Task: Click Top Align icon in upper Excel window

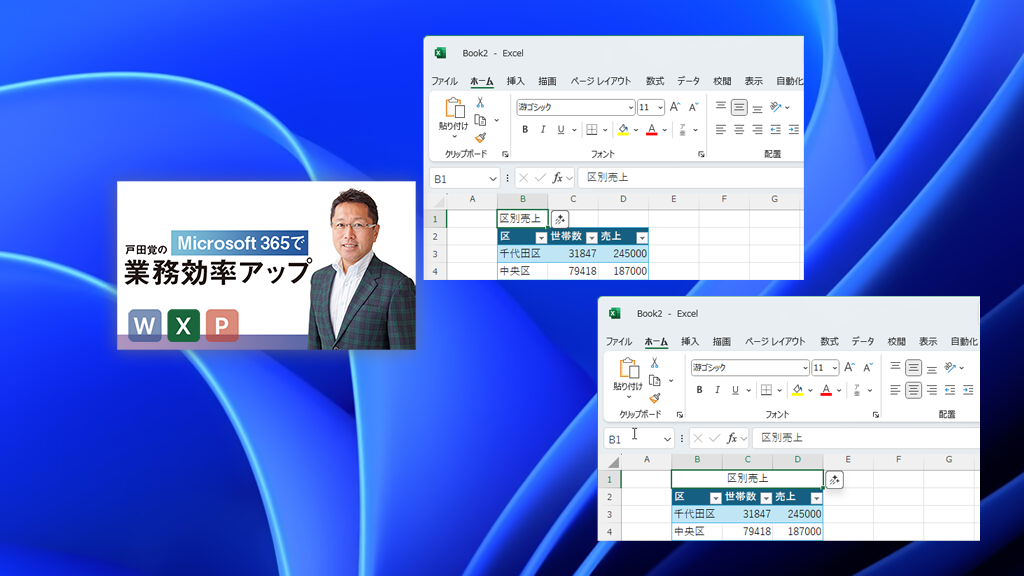Action: point(721,106)
